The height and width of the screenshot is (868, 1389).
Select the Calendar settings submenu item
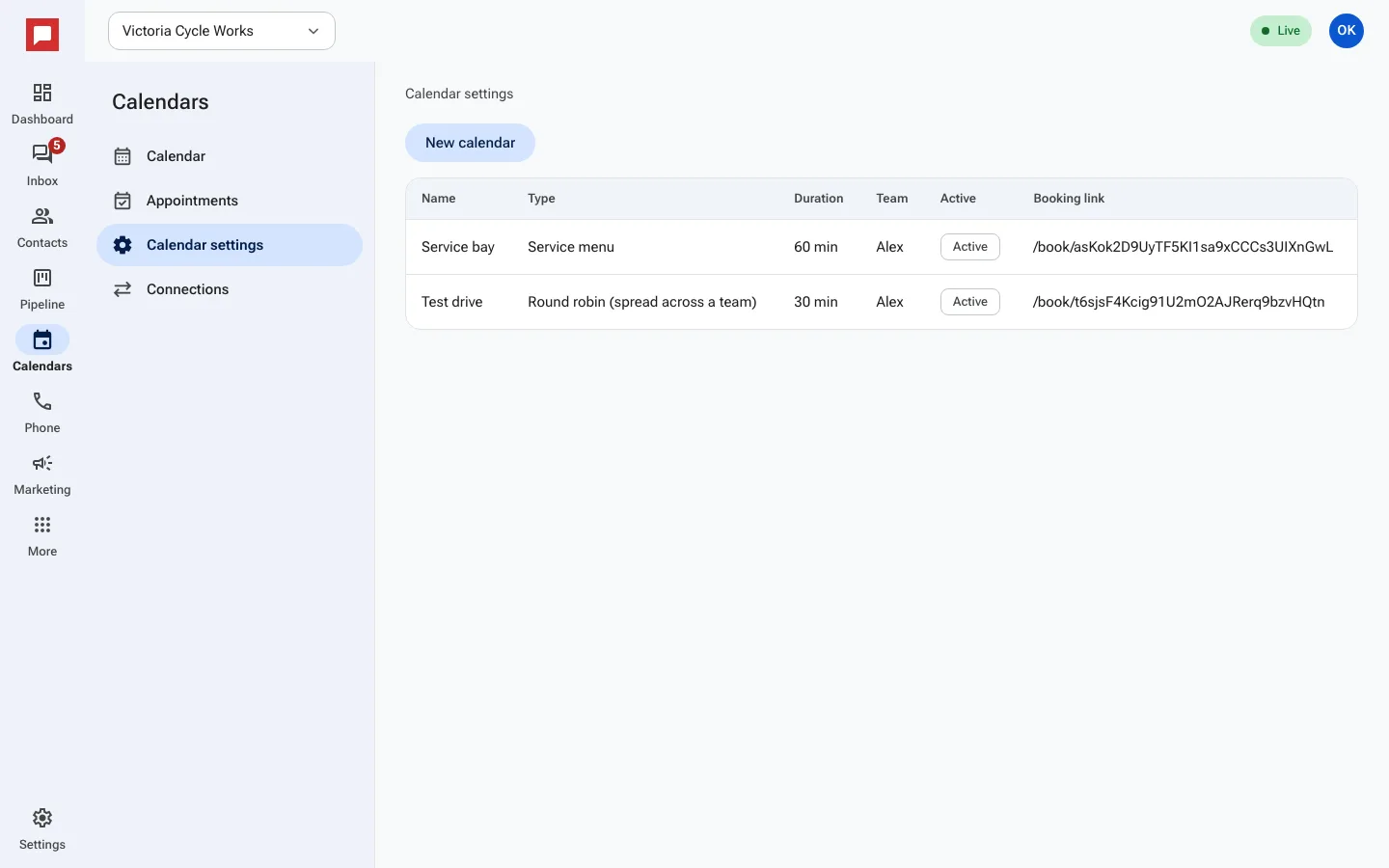tap(230, 245)
